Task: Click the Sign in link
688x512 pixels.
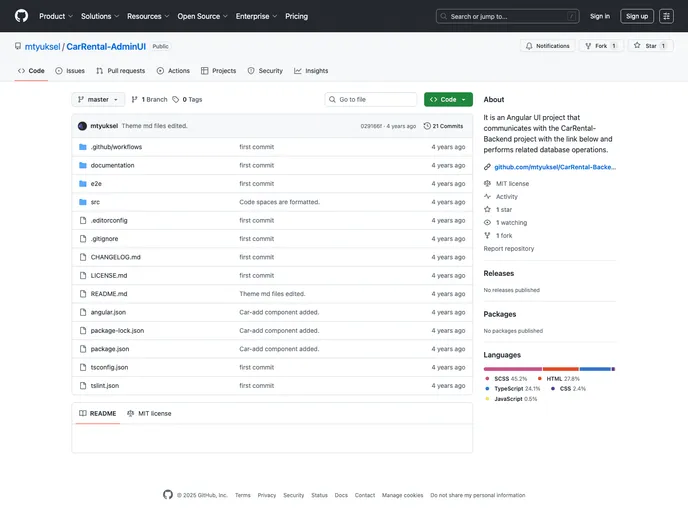Action: coord(600,16)
